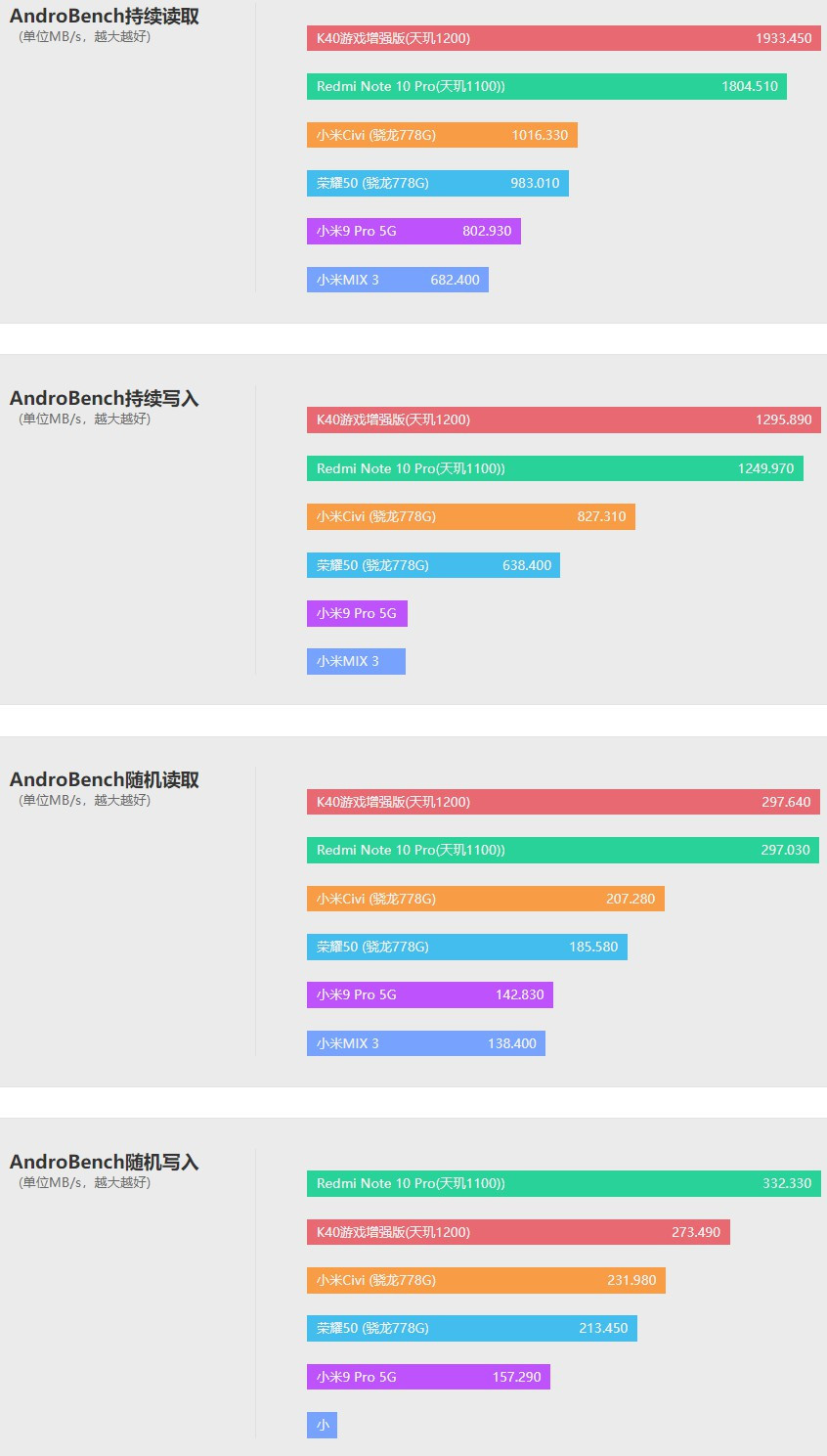Click the 小米MIX 3 bar showing 682.400

[398, 280]
